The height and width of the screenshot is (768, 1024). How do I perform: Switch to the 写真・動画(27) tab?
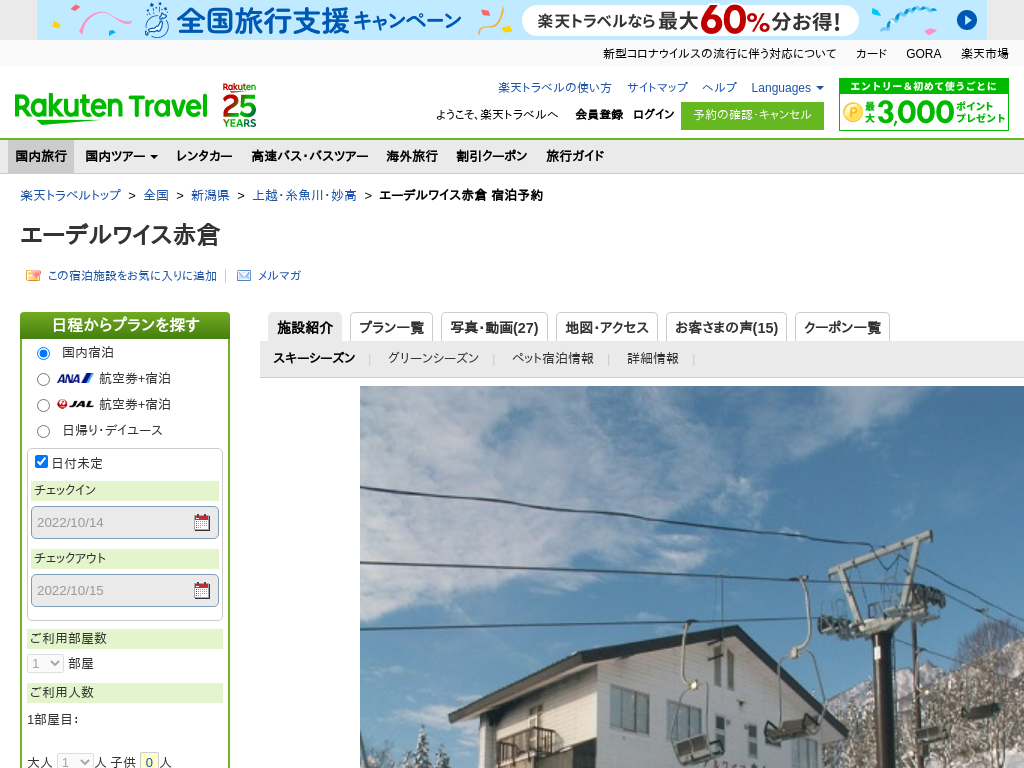pyautogui.click(x=494, y=327)
